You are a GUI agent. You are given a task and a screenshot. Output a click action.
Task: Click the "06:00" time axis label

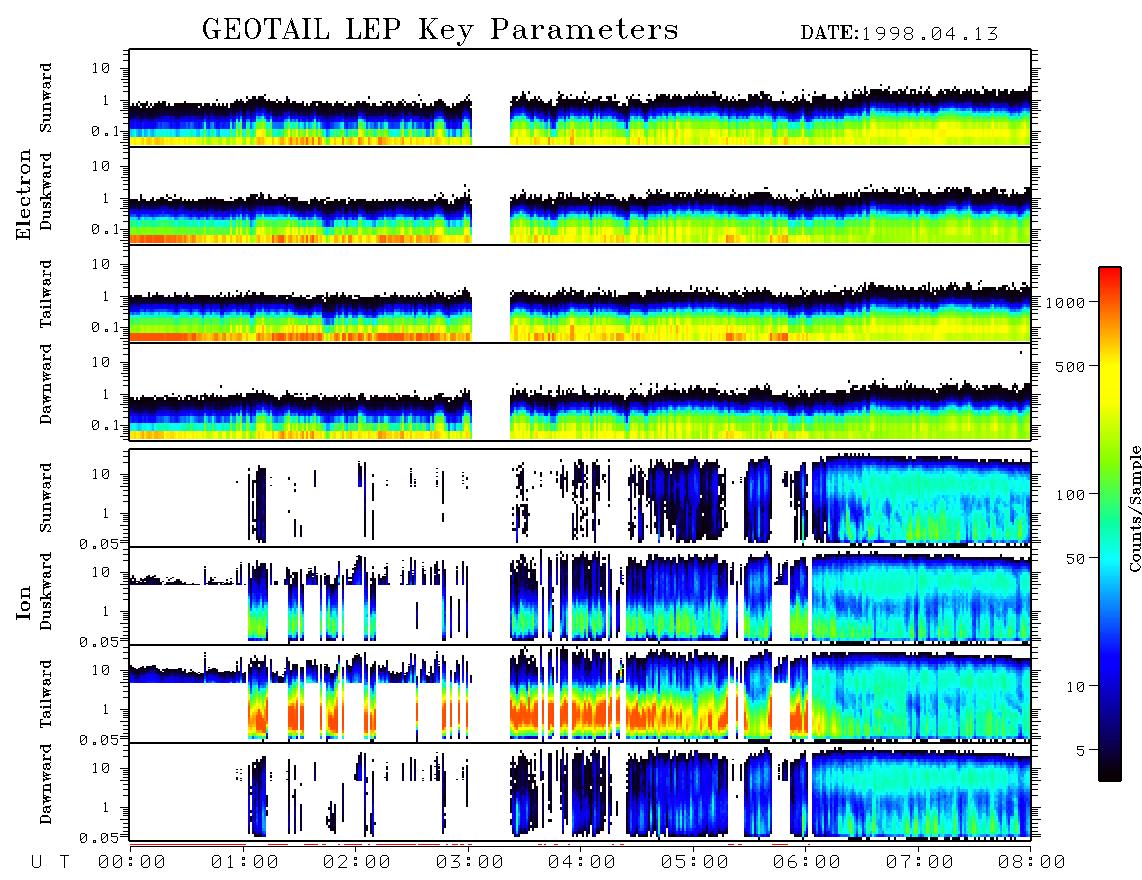[x=807, y=862]
